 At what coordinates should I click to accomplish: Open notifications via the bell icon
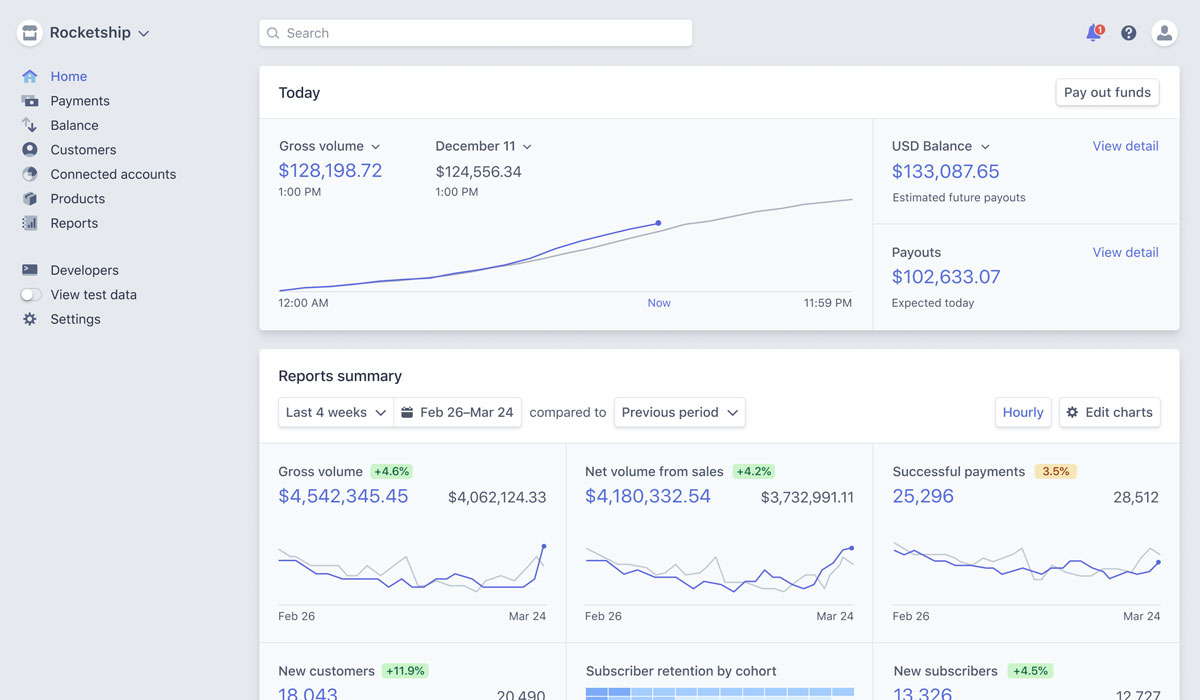pyautogui.click(x=1094, y=33)
